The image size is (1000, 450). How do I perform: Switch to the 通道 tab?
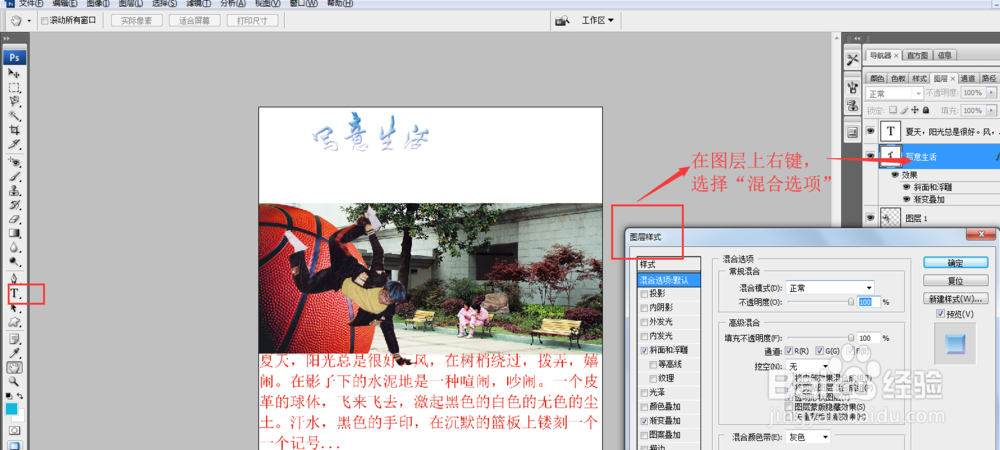coord(967,78)
